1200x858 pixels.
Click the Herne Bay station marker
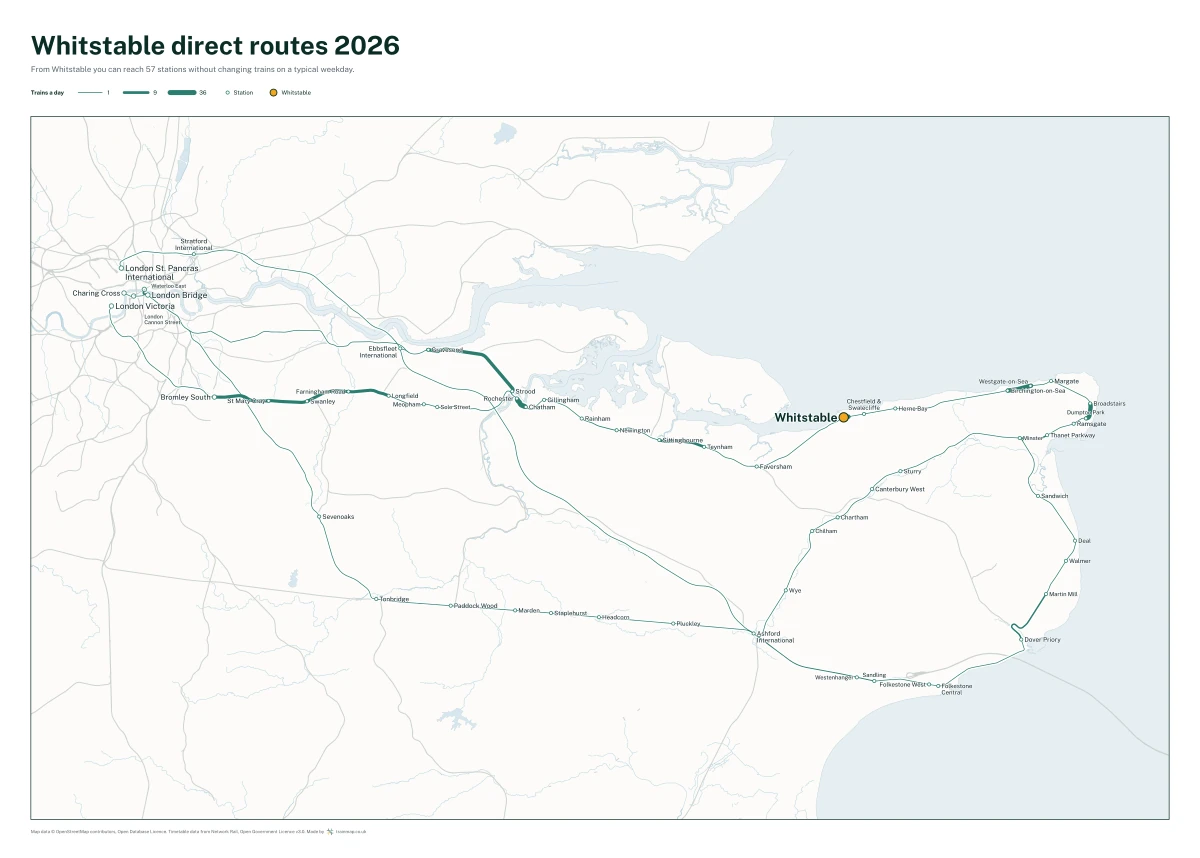[894, 409]
